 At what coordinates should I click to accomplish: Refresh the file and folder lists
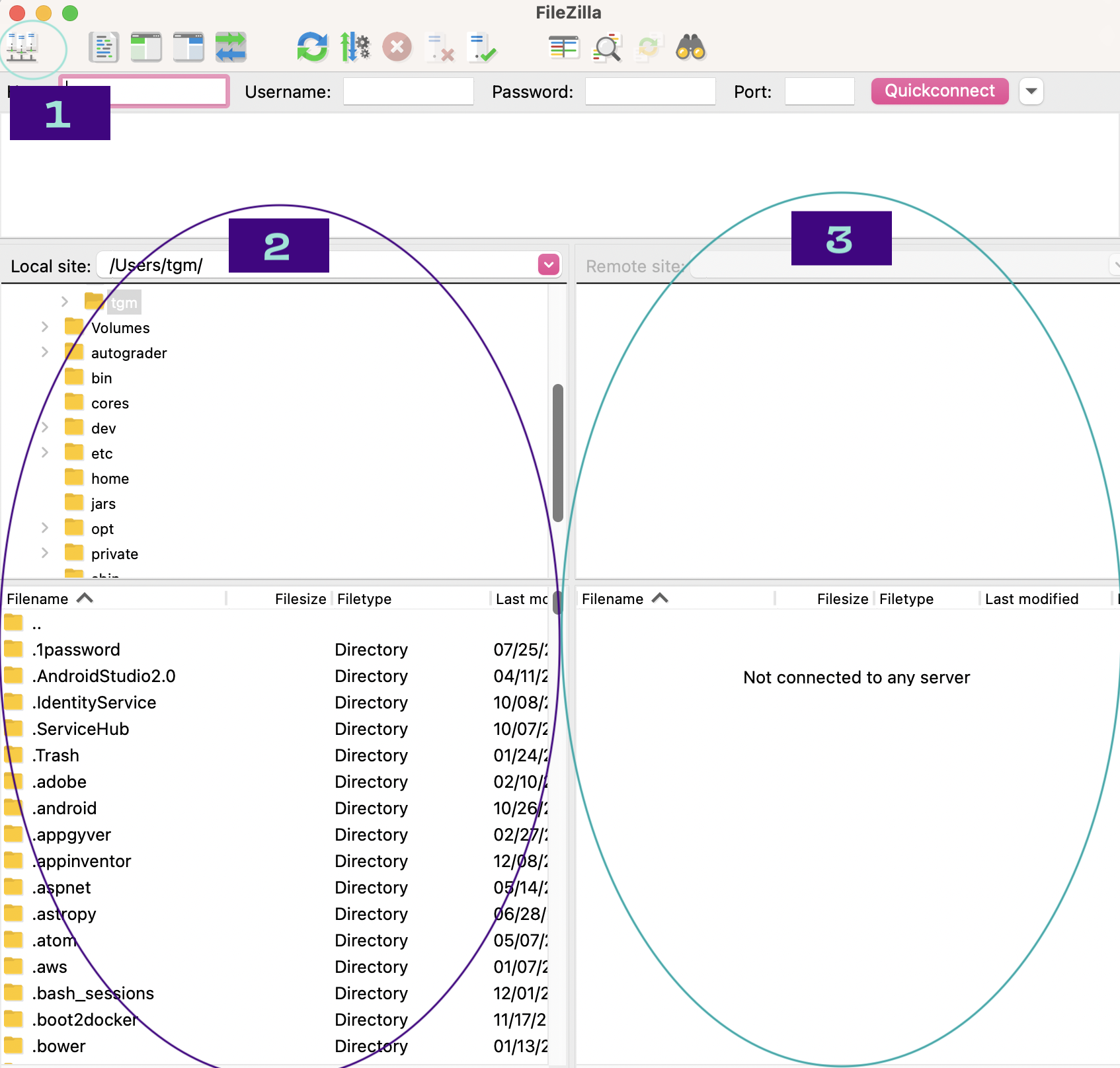point(311,47)
